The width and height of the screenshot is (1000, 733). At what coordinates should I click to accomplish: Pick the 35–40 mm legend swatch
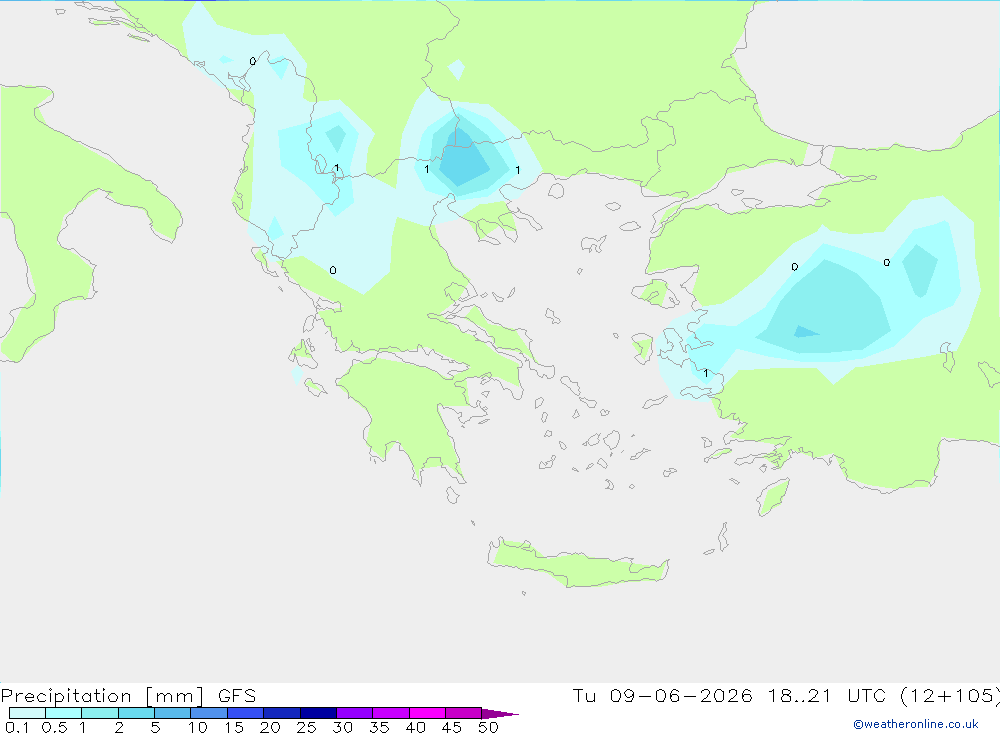[391, 713]
